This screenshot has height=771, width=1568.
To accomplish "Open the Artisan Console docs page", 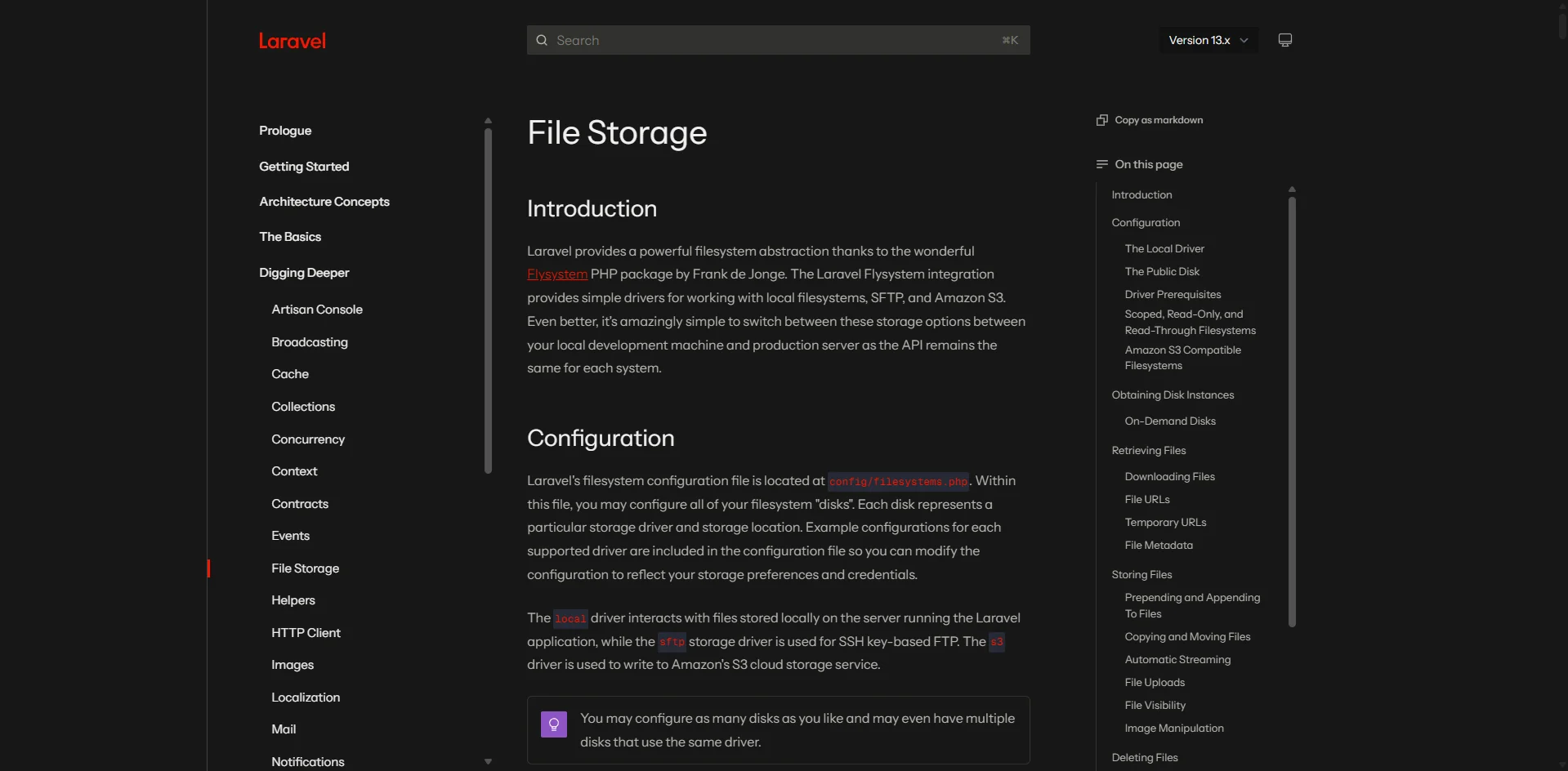I will 317,310.
